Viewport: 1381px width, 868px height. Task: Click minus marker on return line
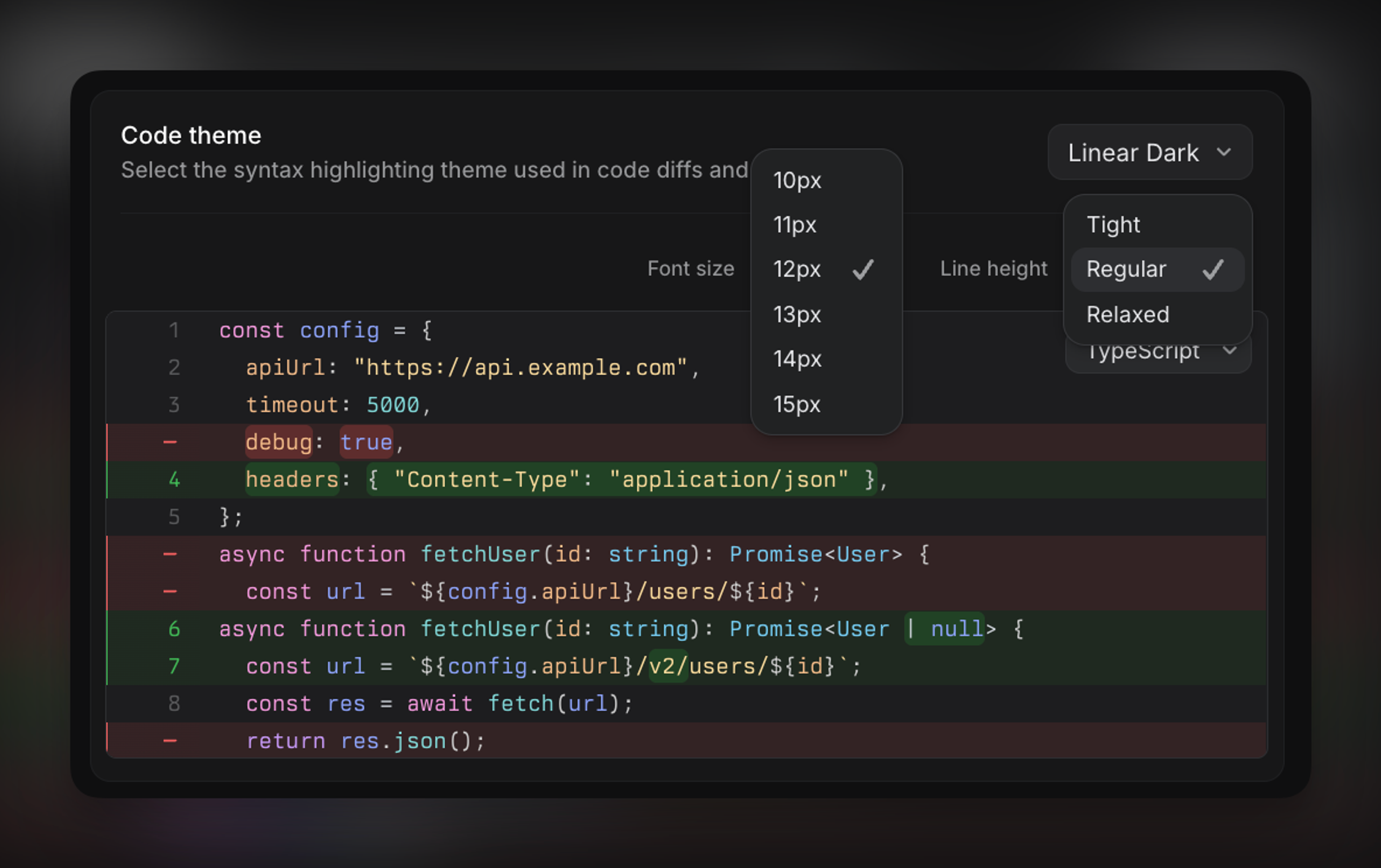pos(170,740)
